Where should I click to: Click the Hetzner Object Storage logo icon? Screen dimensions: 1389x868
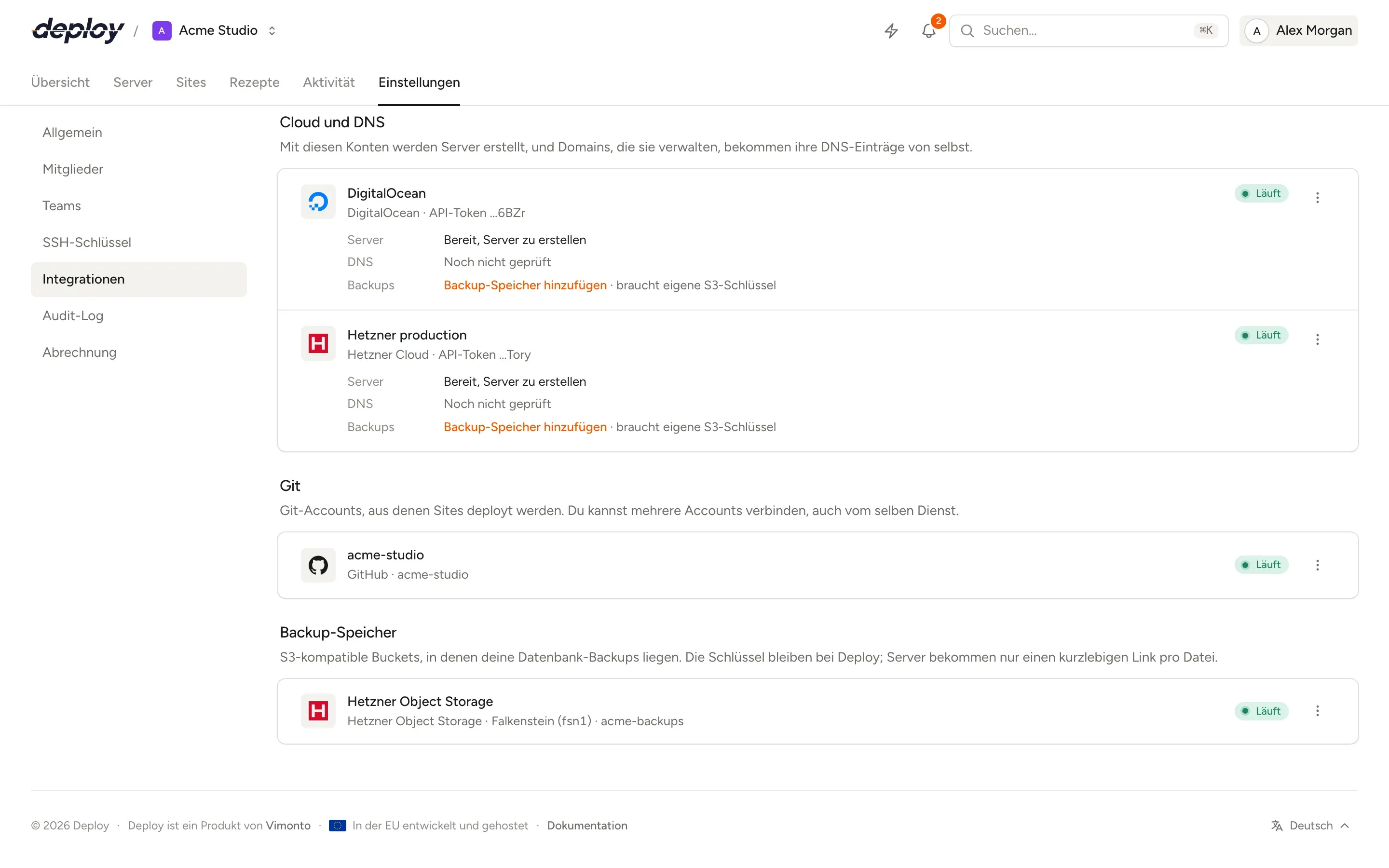tap(318, 711)
